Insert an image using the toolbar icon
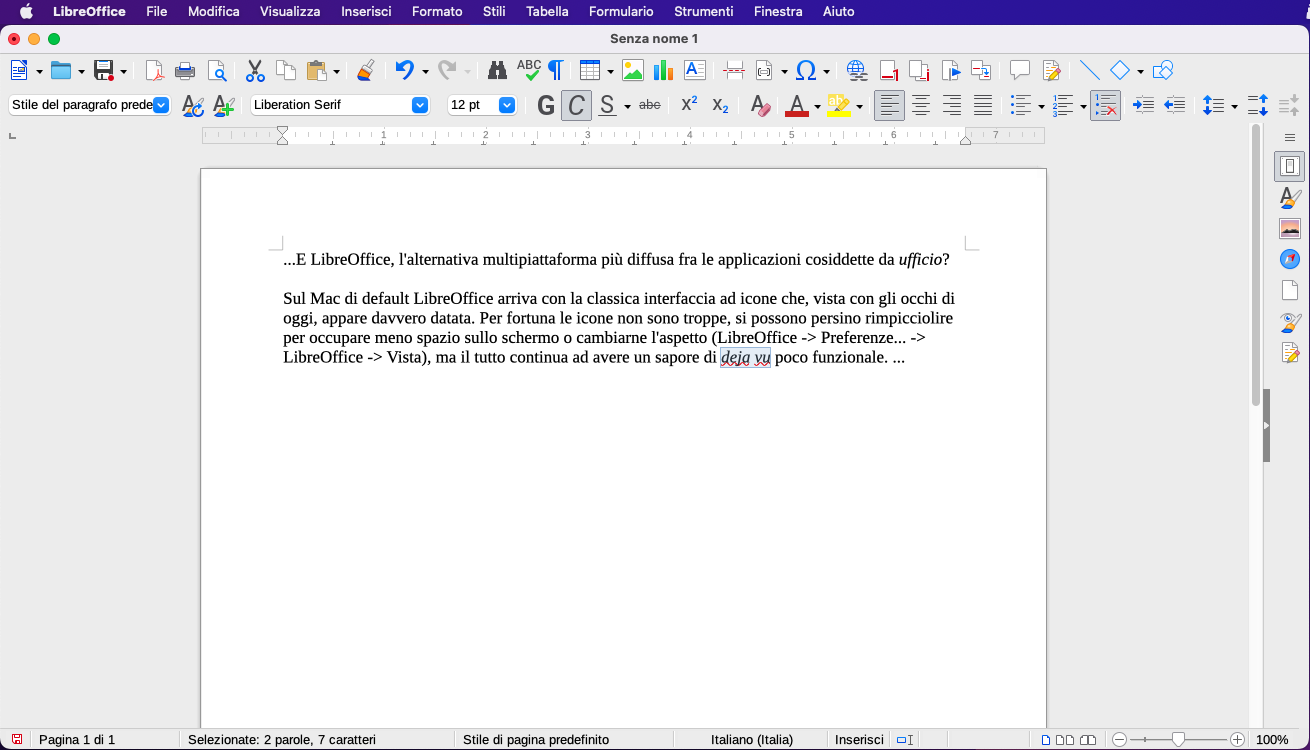The width and height of the screenshot is (1310, 750). (x=632, y=70)
